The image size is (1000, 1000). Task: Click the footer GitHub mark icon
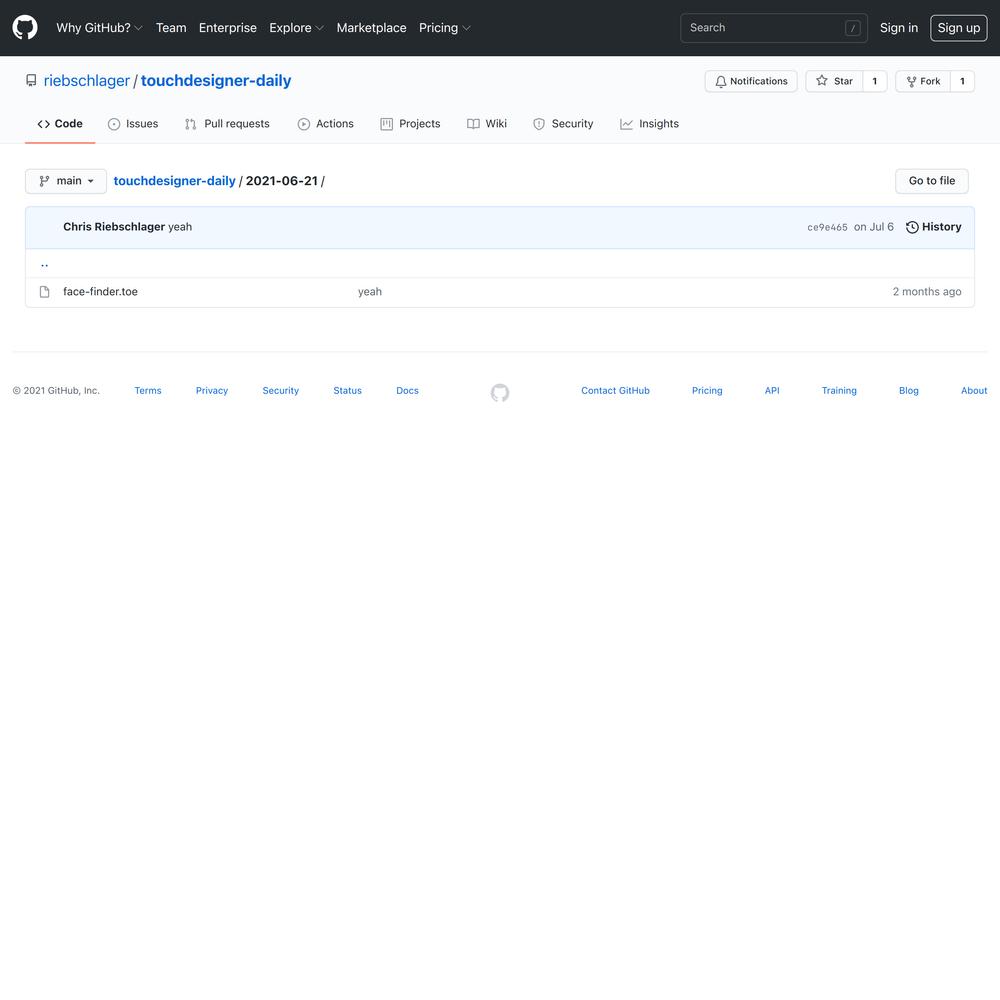pos(500,393)
